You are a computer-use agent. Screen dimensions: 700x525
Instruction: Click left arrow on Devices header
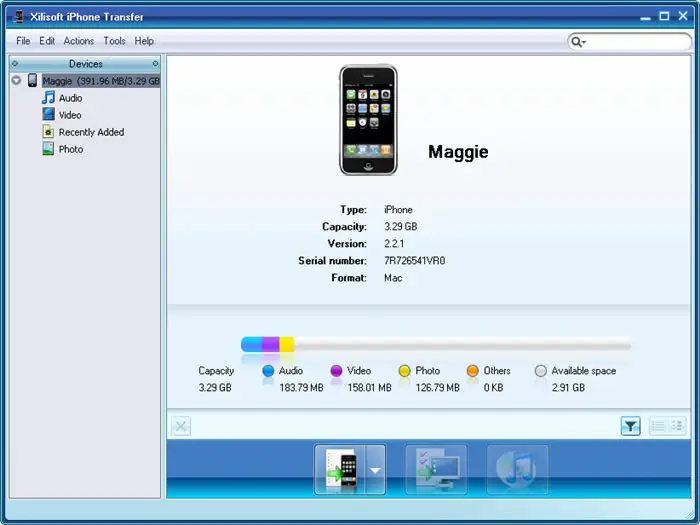click(x=15, y=64)
